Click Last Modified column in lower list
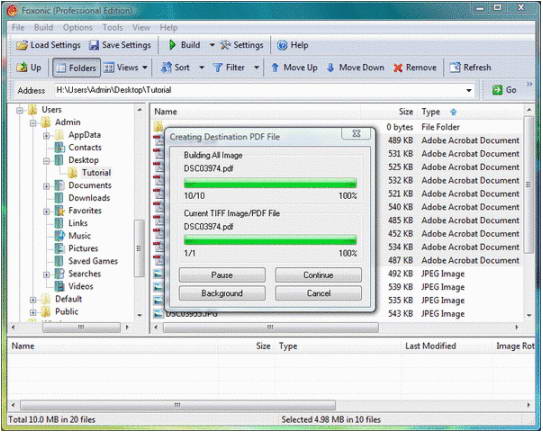This screenshot has height=433, width=543. coord(430,346)
